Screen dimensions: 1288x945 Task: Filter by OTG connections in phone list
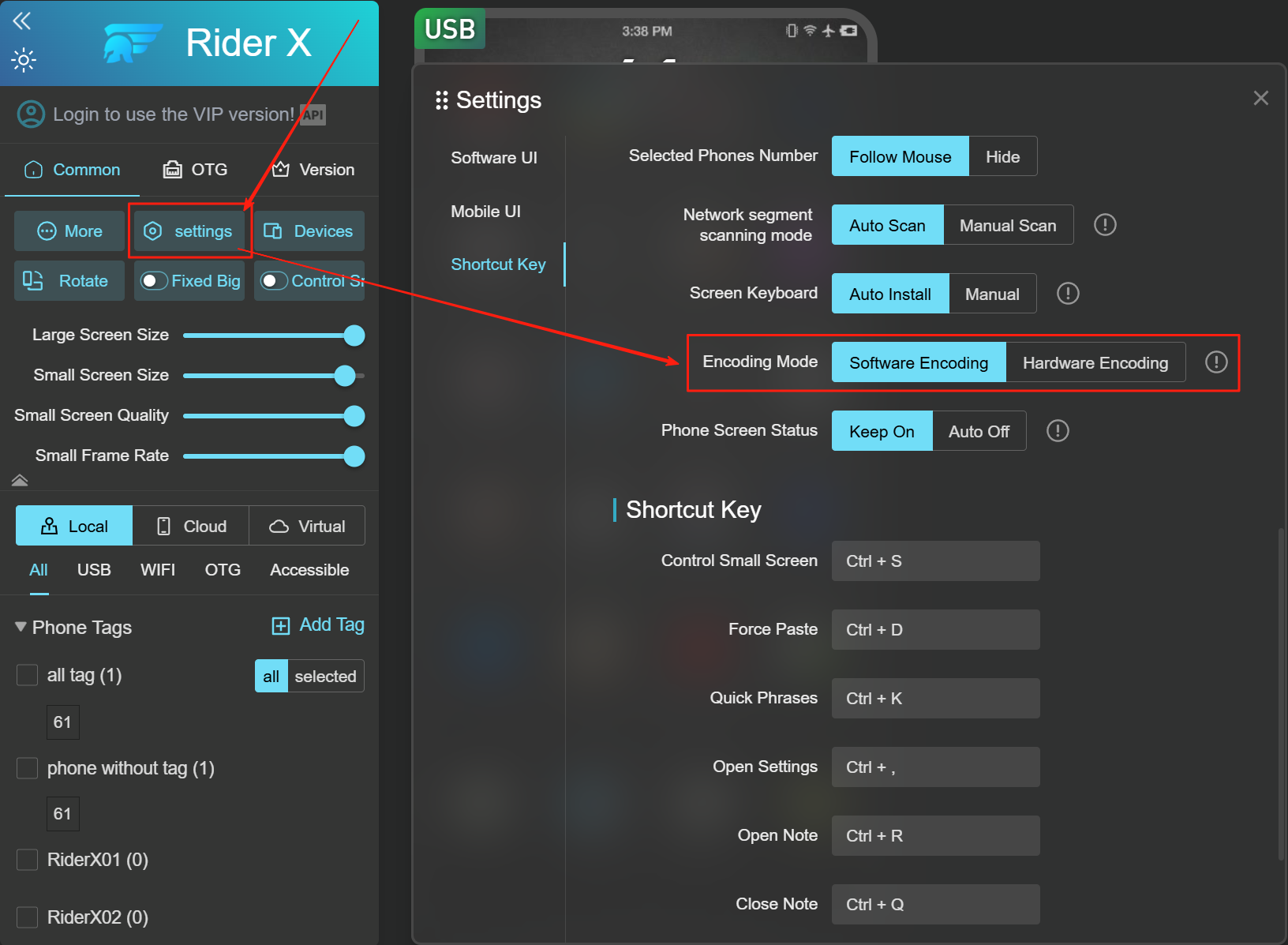coord(223,570)
